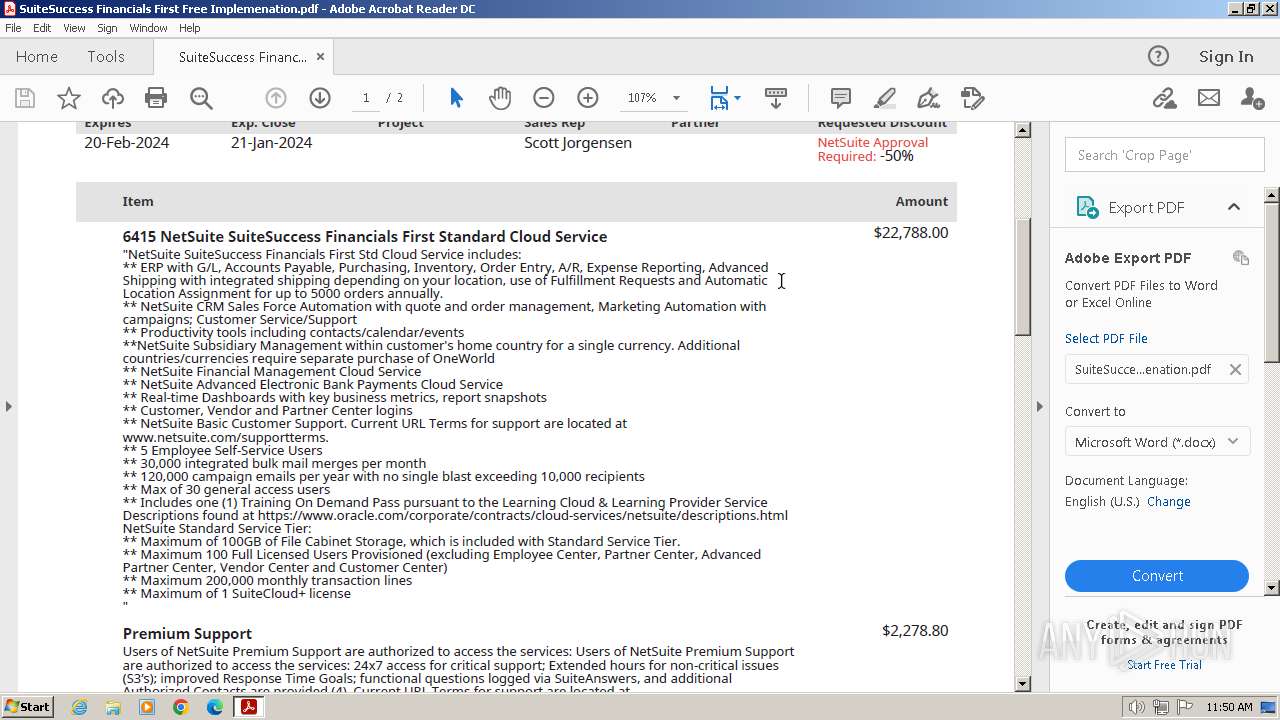This screenshot has height=720, width=1280.
Task: Open fit page options icon
Action: pos(724,98)
